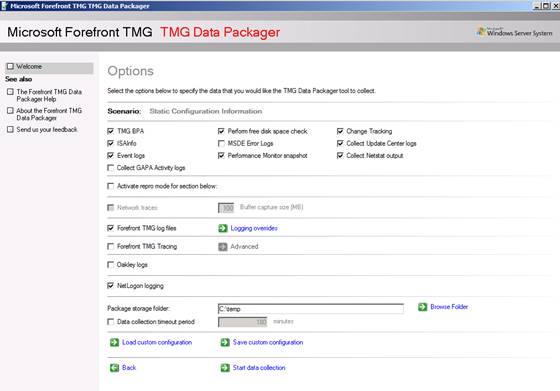
Task: Toggle Perform free disk space check
Action: 221,131
